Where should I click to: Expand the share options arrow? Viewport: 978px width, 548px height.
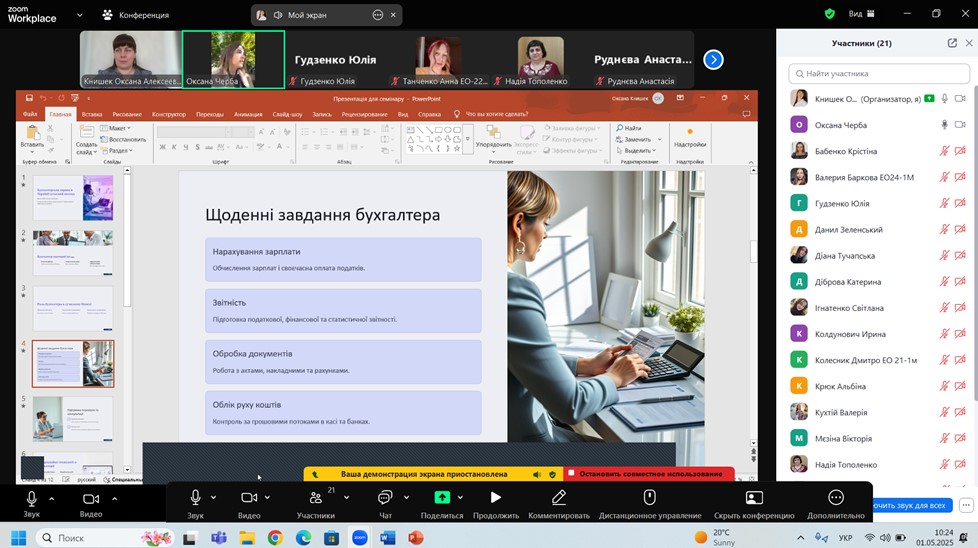point(460,498)
